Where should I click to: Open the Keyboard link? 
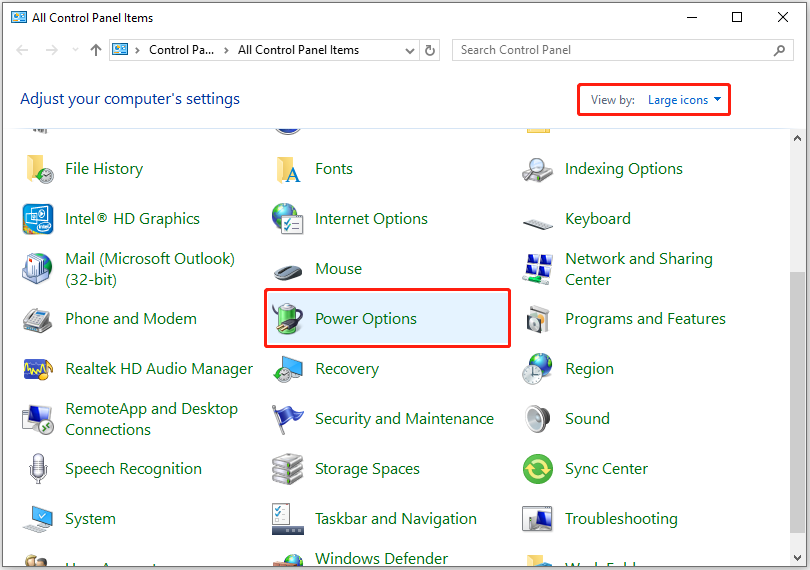[x=598, y=219]
